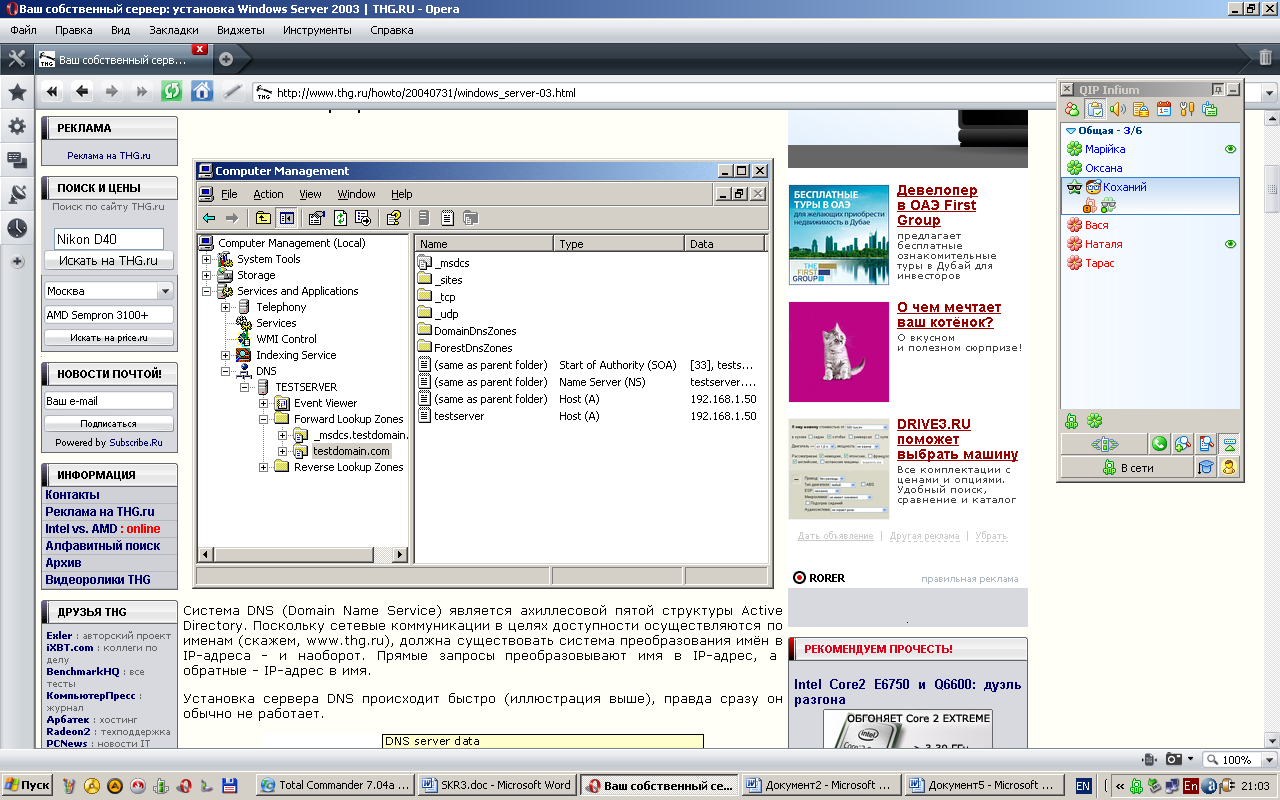Open the bookmarks star panel in the sidebar
The image size is (1280, 800).
coord(17,93)
